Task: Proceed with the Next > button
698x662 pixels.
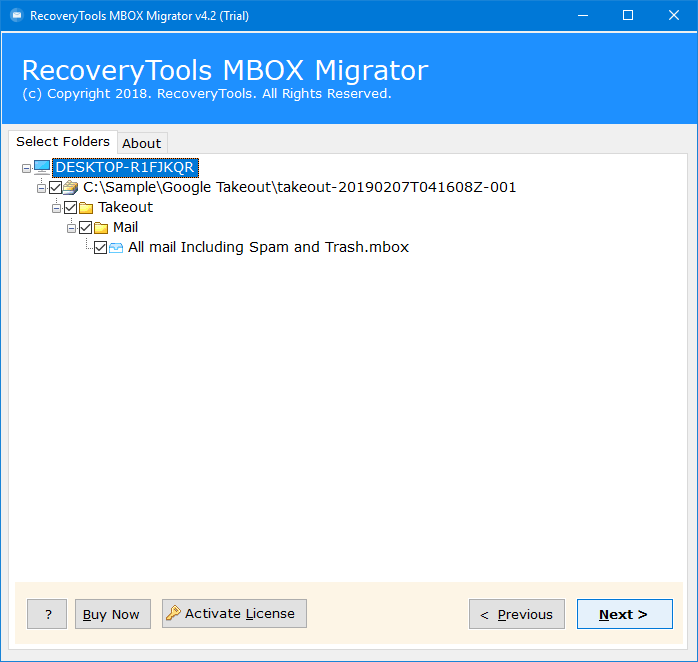Action: [625, 614]
